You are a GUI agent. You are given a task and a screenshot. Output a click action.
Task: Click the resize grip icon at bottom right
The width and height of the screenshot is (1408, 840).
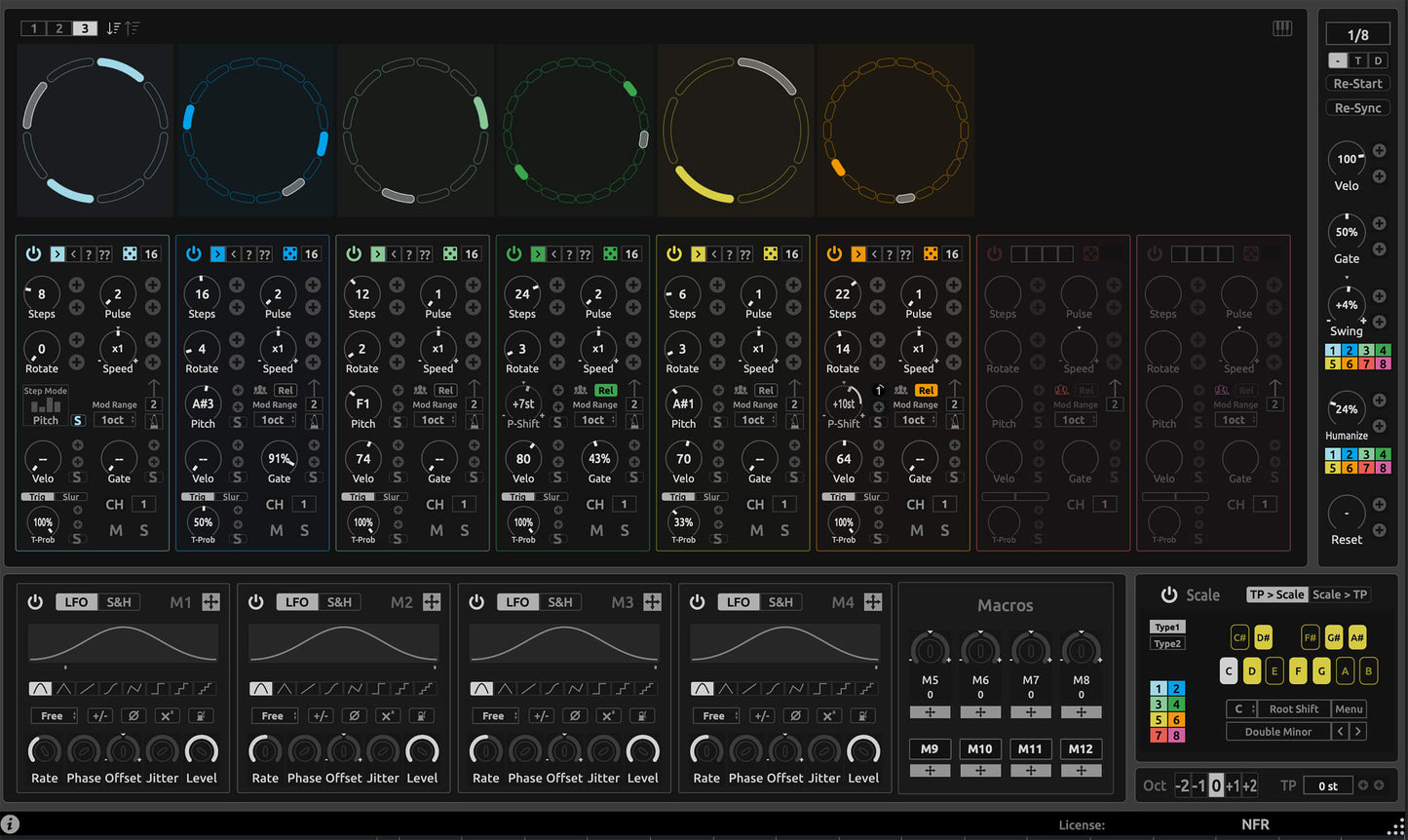coord(1398,827)
